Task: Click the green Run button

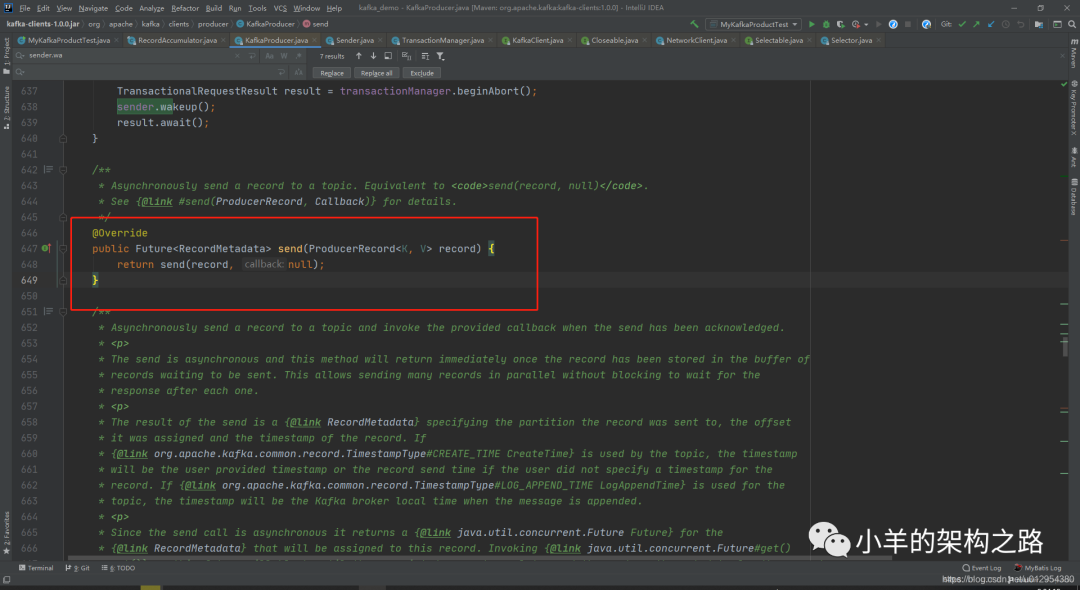Action: [811, 24]
